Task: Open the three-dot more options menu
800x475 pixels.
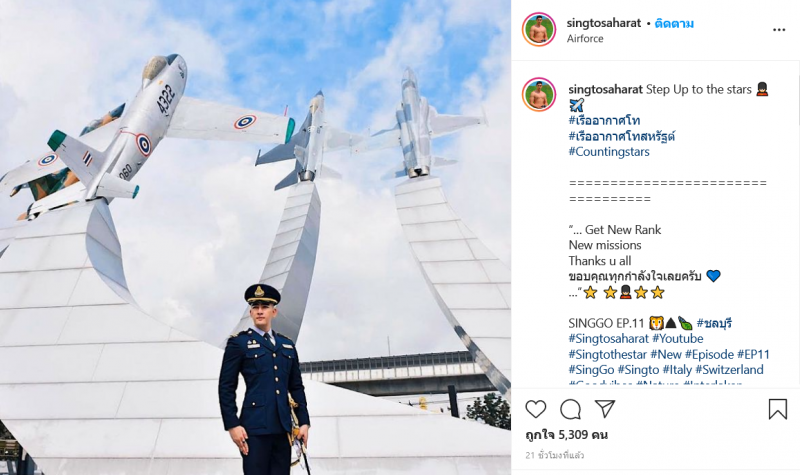Action: pos(779,30)
